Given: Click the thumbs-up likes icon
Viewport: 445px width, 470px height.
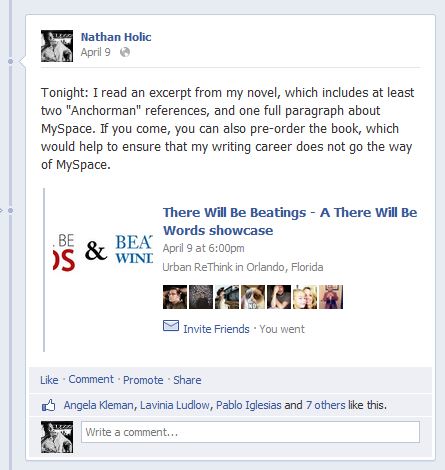Looking at the screenshot, I should click(48, 405).
